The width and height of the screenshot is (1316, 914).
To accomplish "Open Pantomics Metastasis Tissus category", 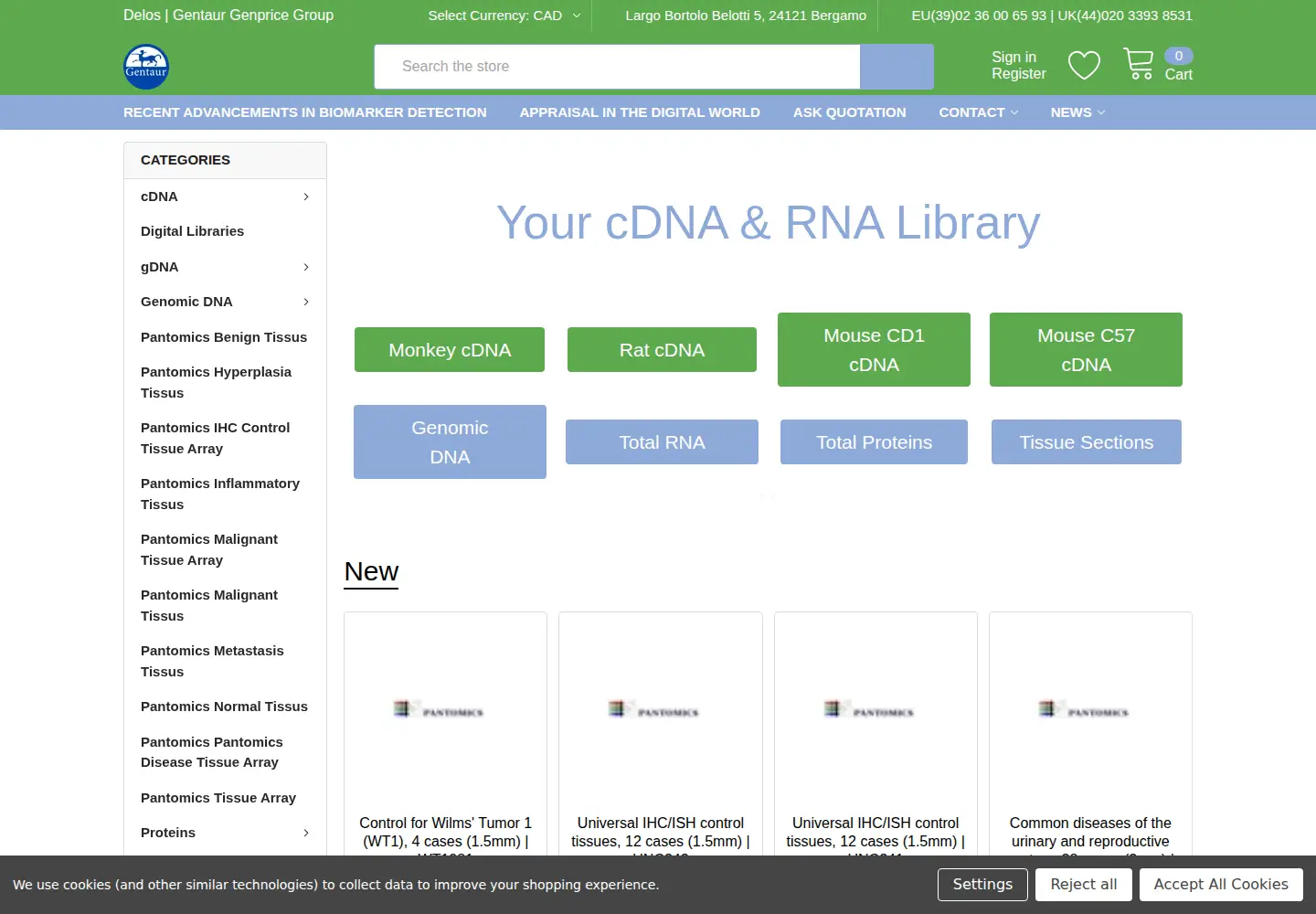I will click(212, 661).
